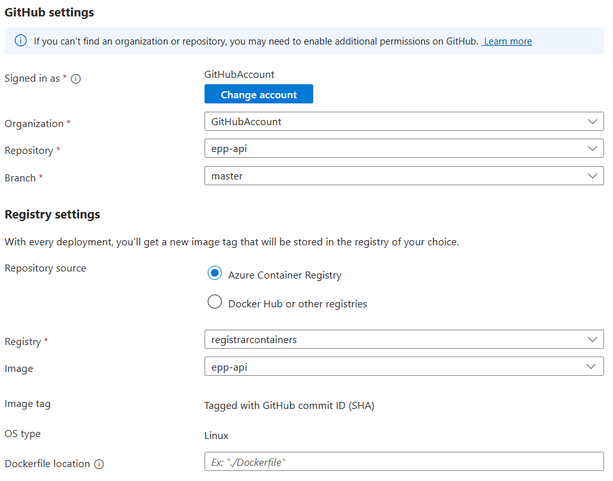Screen dimensions: 613x481
Task: Click the Registry dropdown chevron arrow
Action: pos(592,339)
